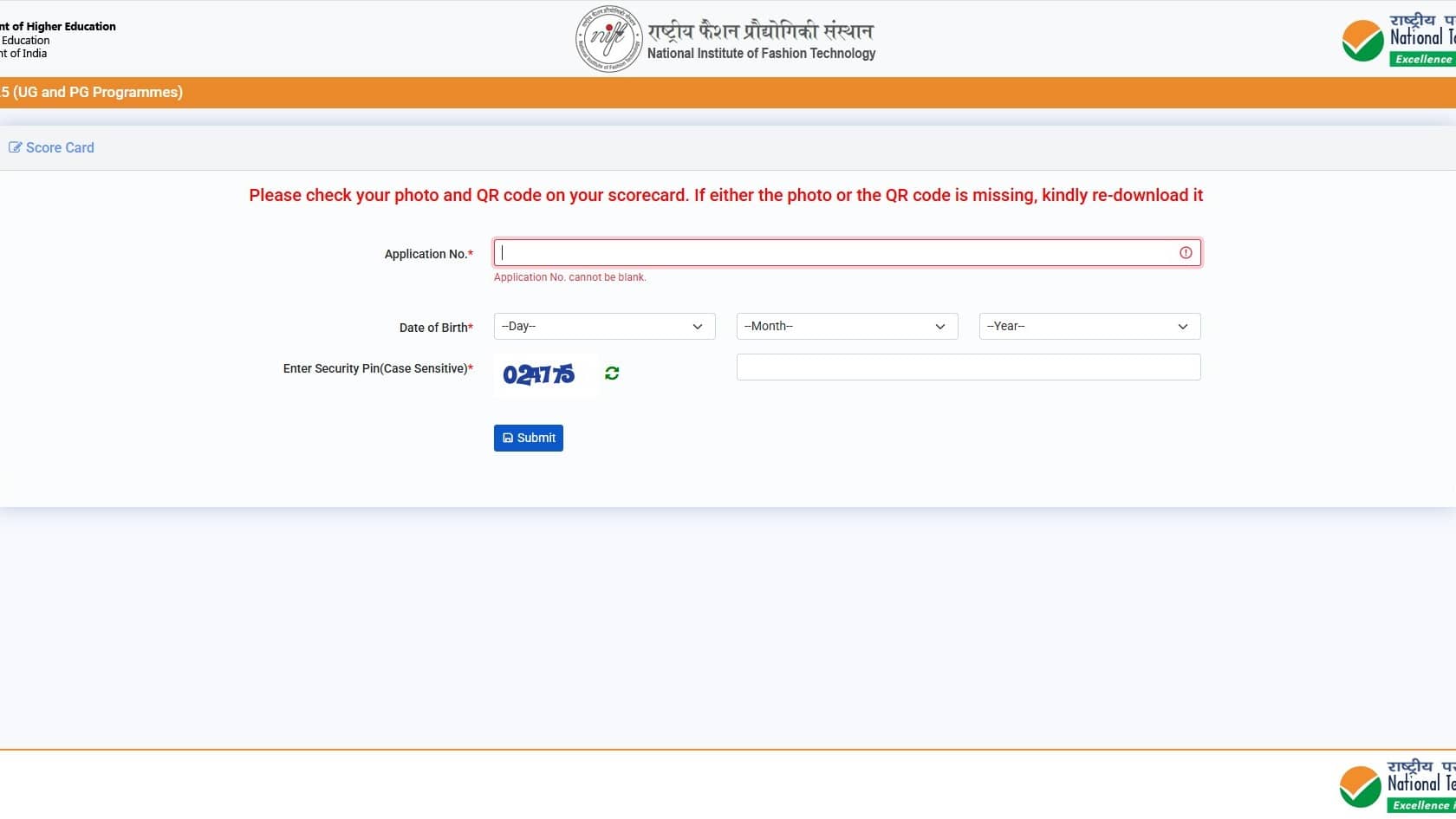Click the NTA logo in the header
The image size is (1456, 819).
click(1397, 40)
